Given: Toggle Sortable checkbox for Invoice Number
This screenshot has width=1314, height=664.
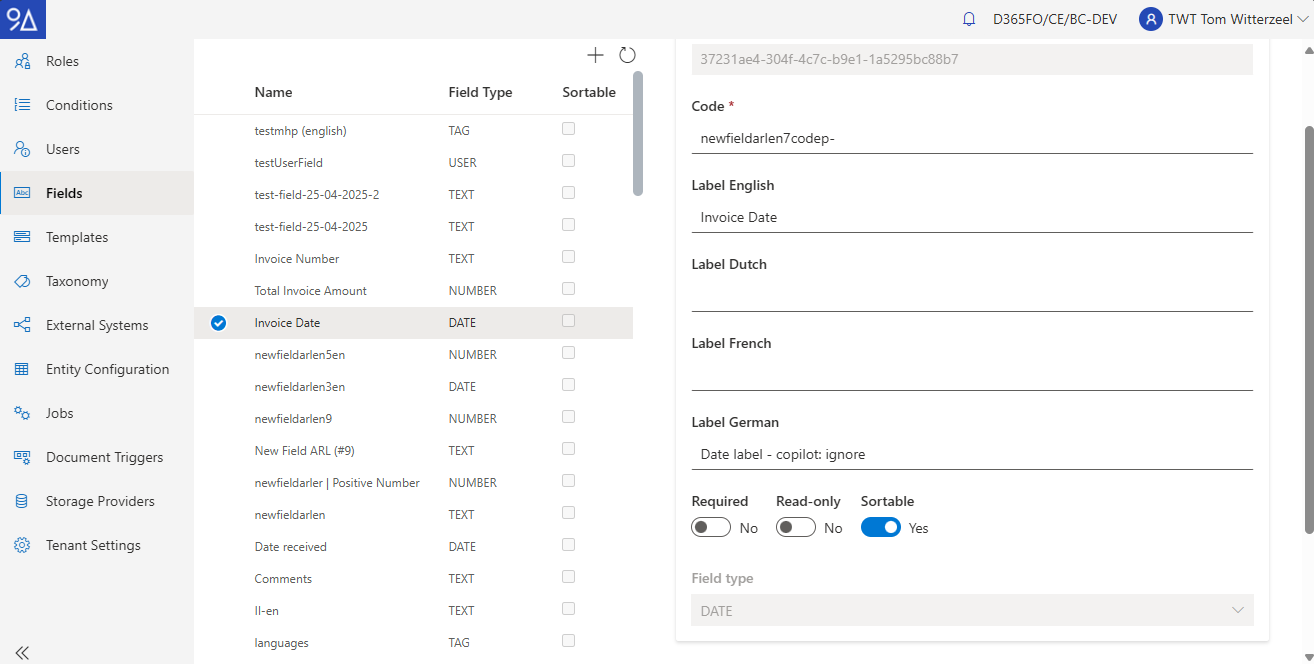Looking at the screenshot, I should pyautogui.click(x=569, y=257).
